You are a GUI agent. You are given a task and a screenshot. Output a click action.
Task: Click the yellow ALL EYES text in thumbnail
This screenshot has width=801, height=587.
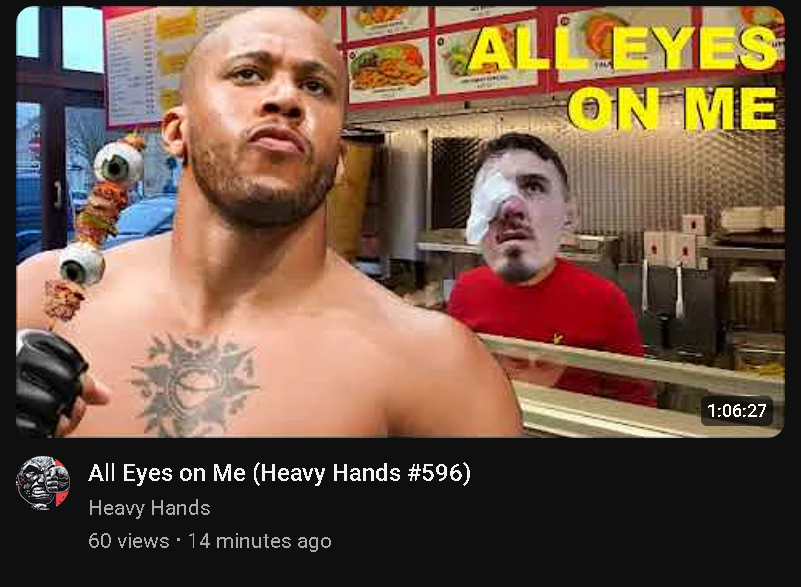click(x=623, y=48)
